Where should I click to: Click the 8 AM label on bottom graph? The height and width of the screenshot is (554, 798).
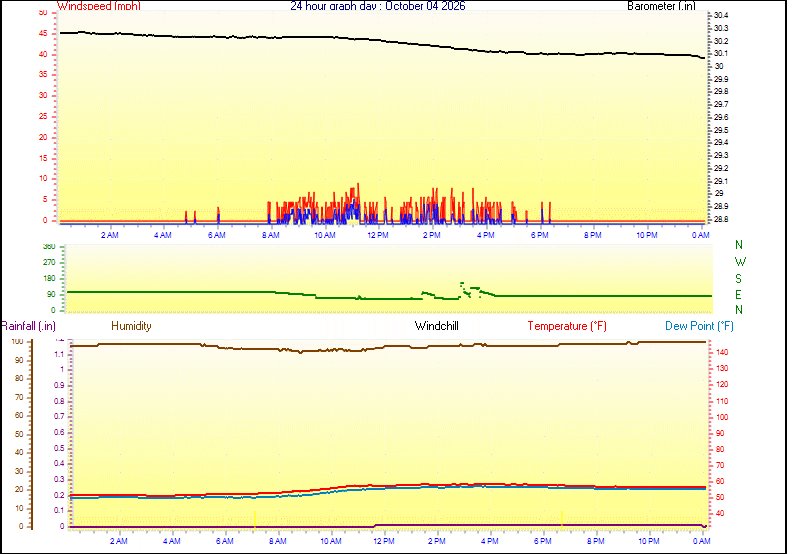click(x=277, y=541)
